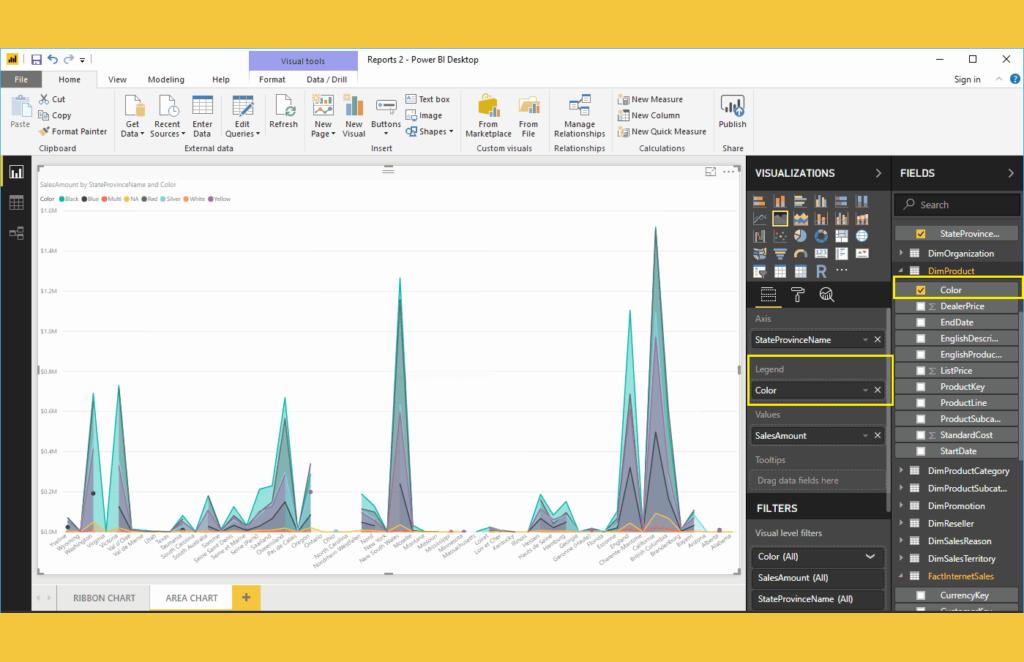Add a new page with plus button
Image resolution: width=1024 pixels, height=662 pixels.
(246, 598)
